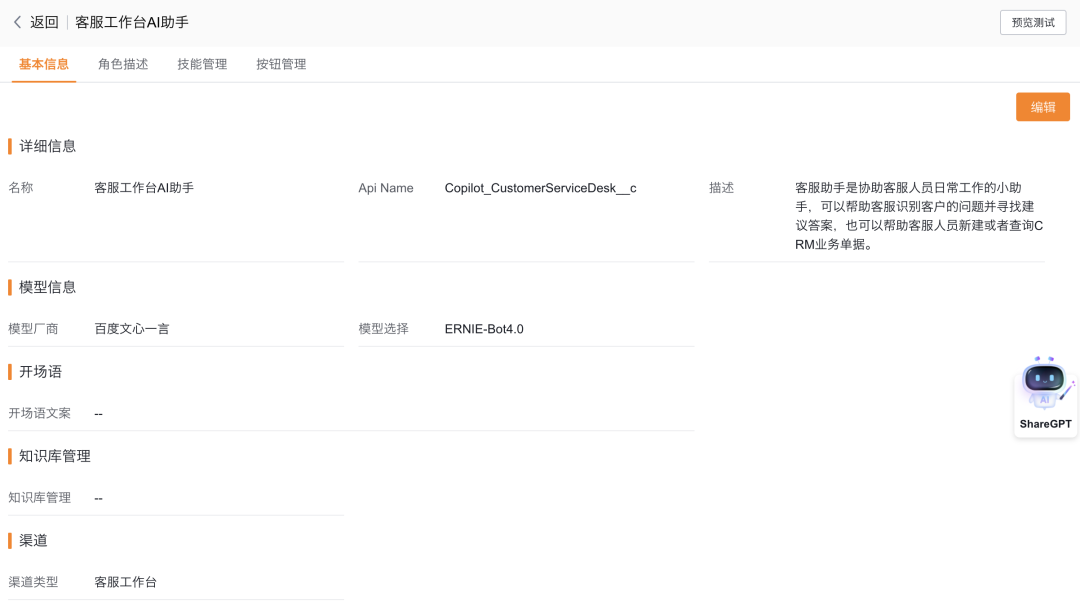
Task: Open the ShareGPT robot assistant
Action: (1045, 394)
